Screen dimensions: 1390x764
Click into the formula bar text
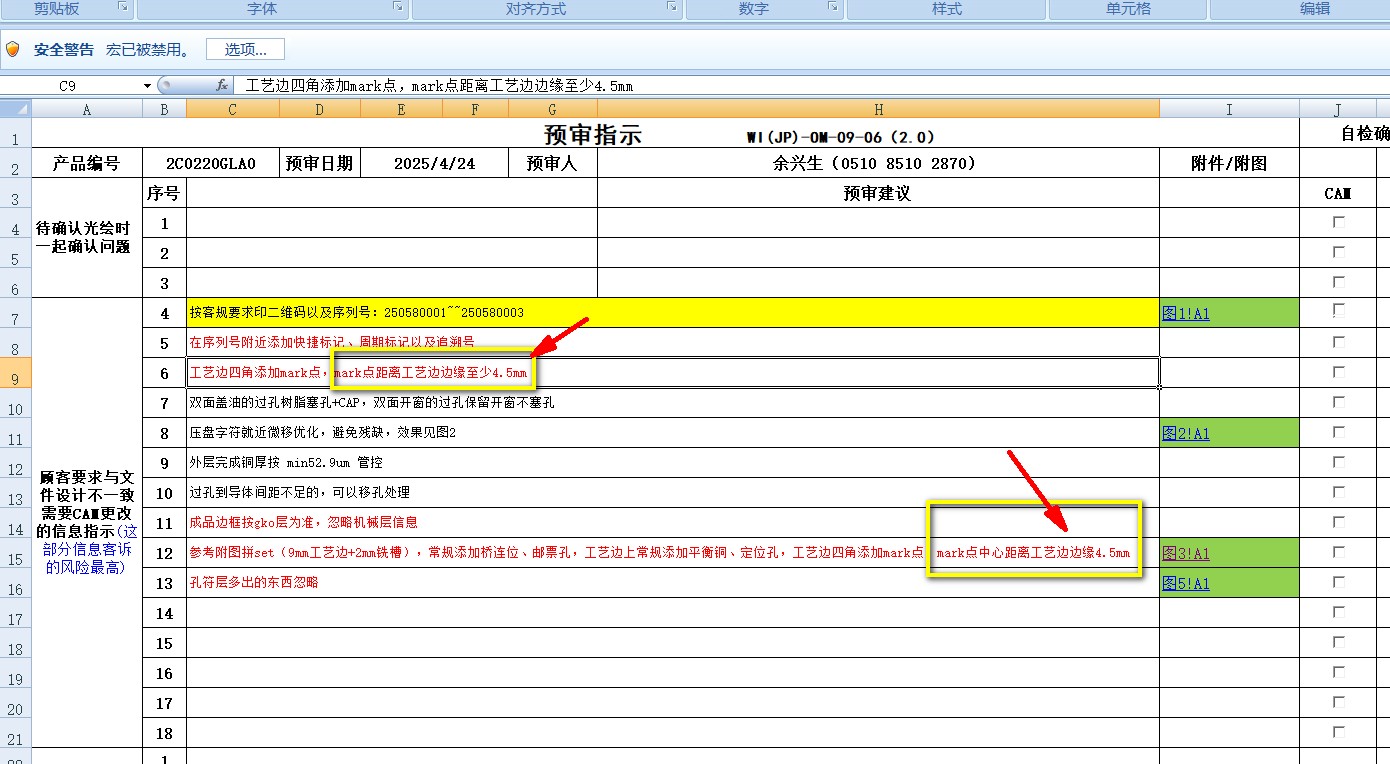[810, 86]
